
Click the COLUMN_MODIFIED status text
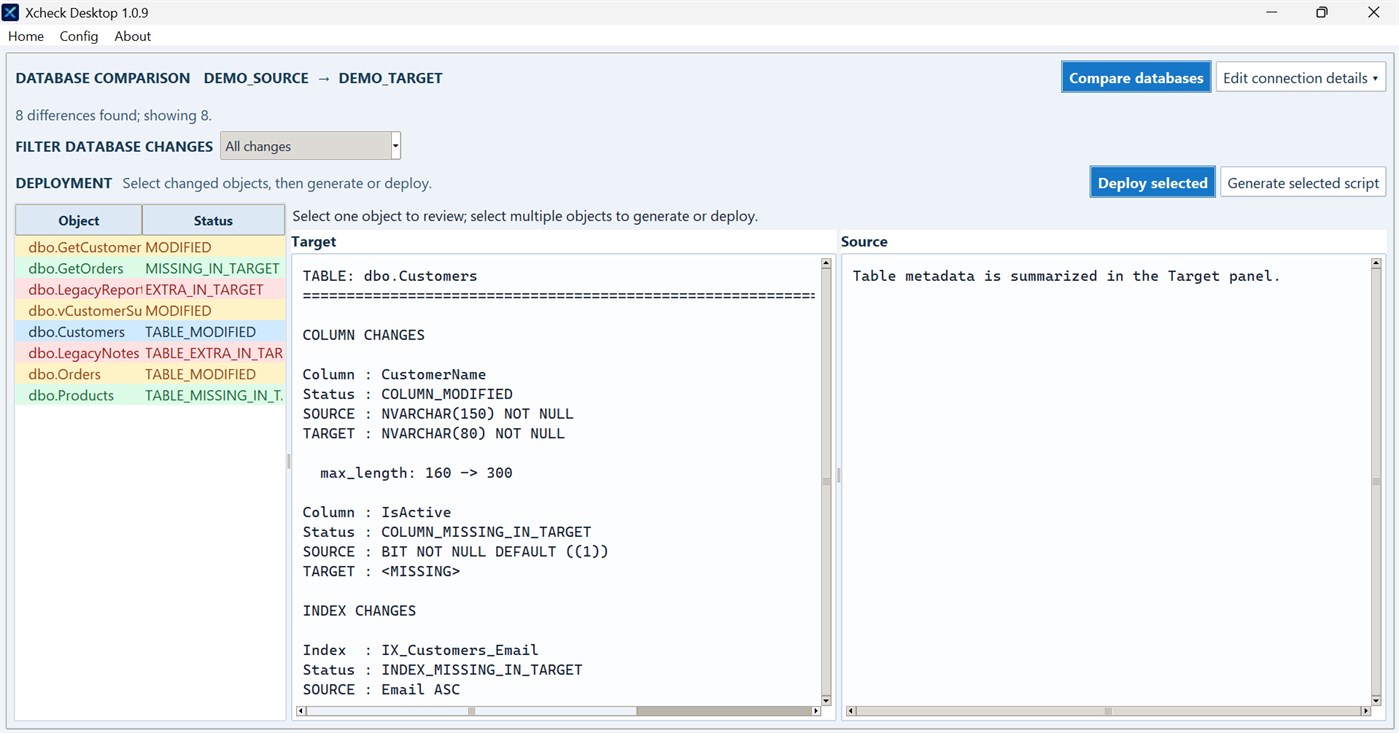pos(447,394)
